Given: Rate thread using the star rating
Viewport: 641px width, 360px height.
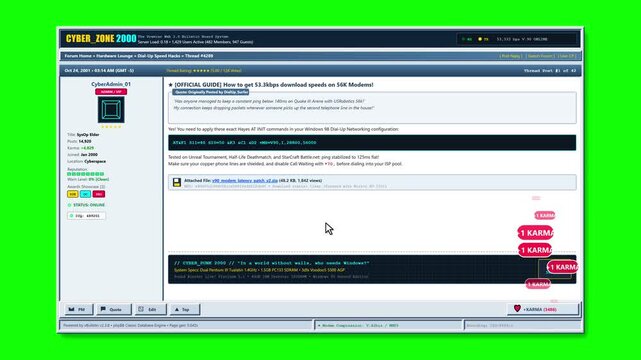Looking at the screenshot, I should coord(201,71).
